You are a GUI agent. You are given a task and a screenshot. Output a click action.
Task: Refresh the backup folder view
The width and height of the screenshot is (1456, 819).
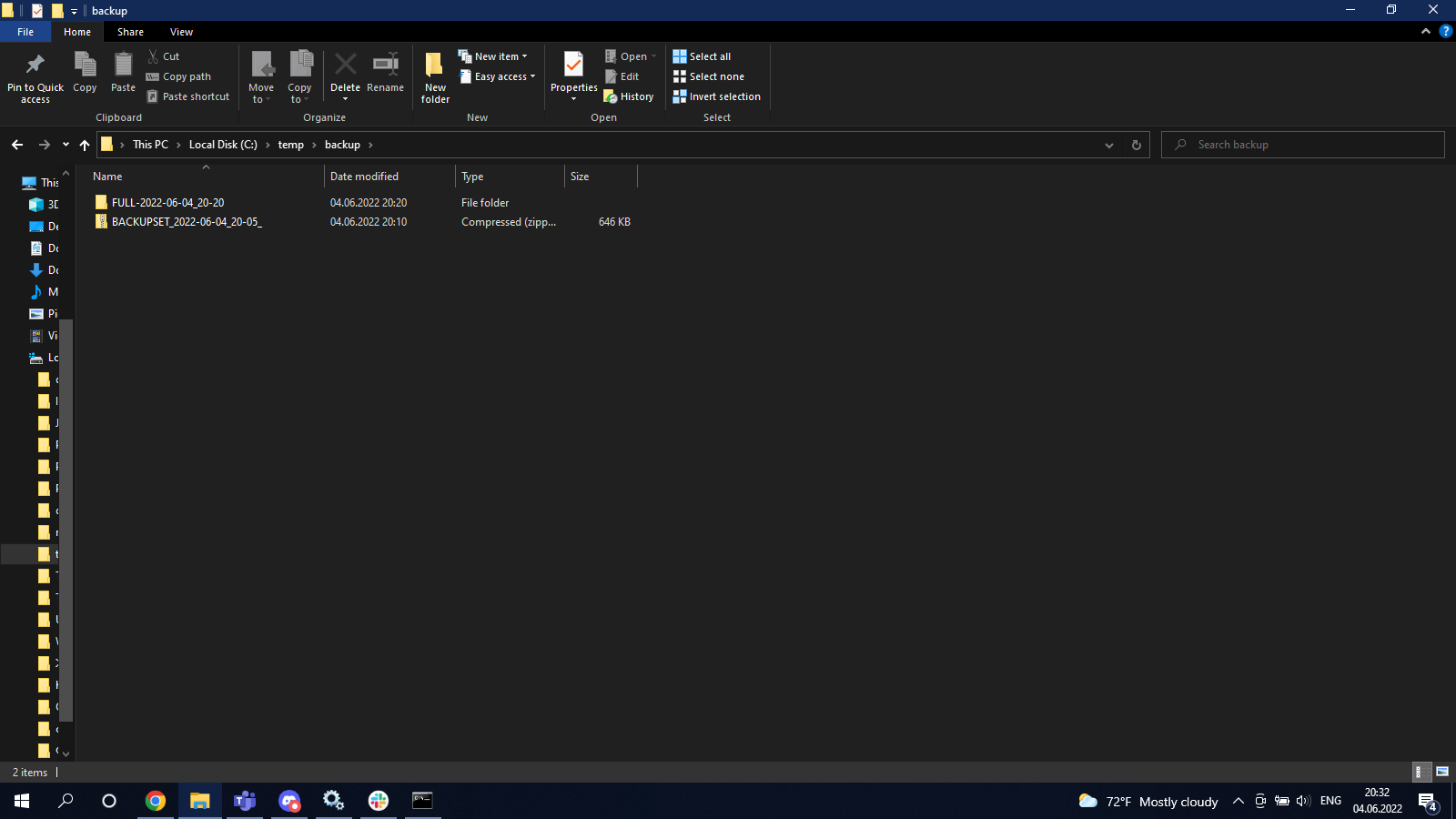pos(1136,145)
